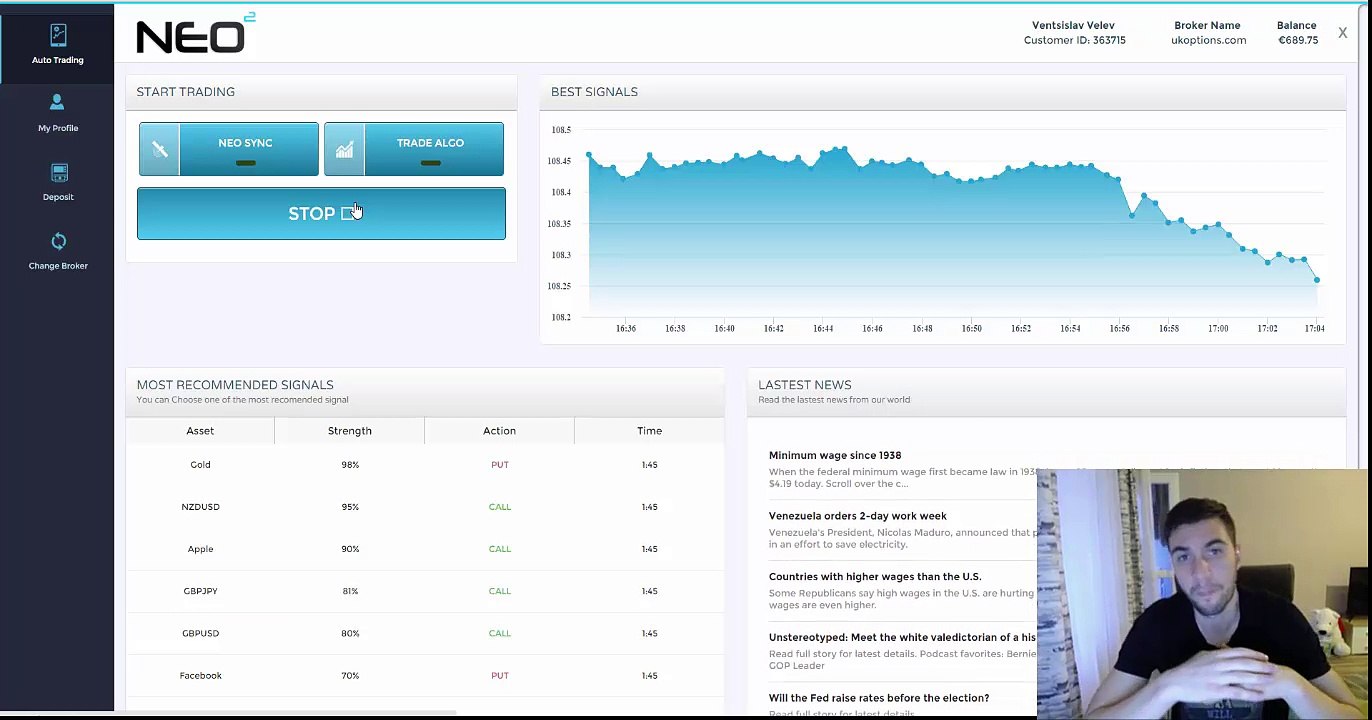1372x720 pixels.
Task: Open the My Profile sidebar icon
Action: [x=57, y=102]
